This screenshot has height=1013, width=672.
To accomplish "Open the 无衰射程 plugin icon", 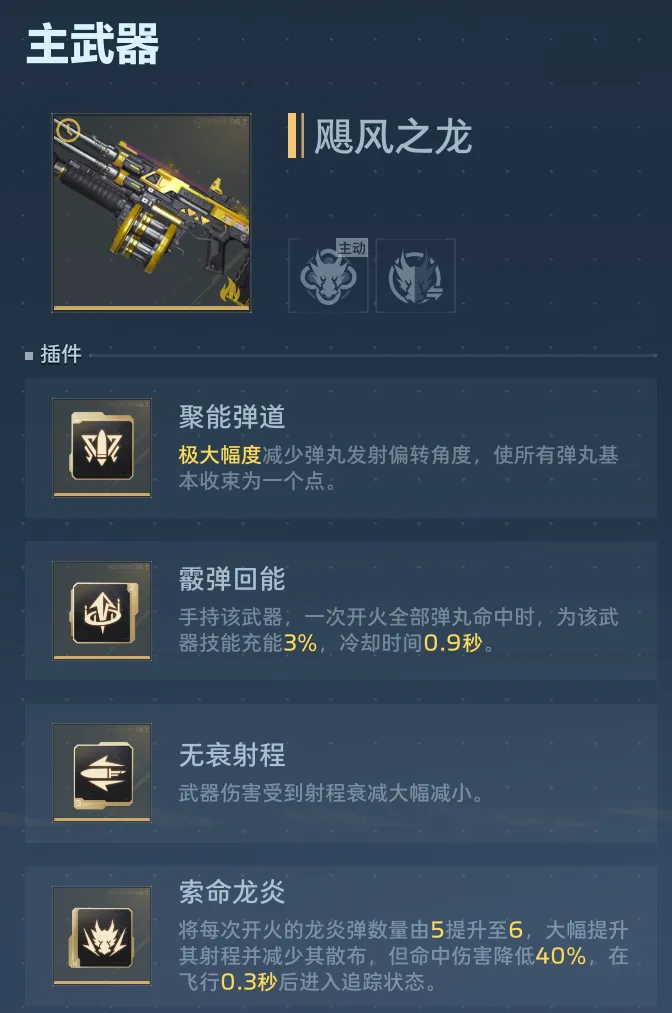I will (102, 773).
